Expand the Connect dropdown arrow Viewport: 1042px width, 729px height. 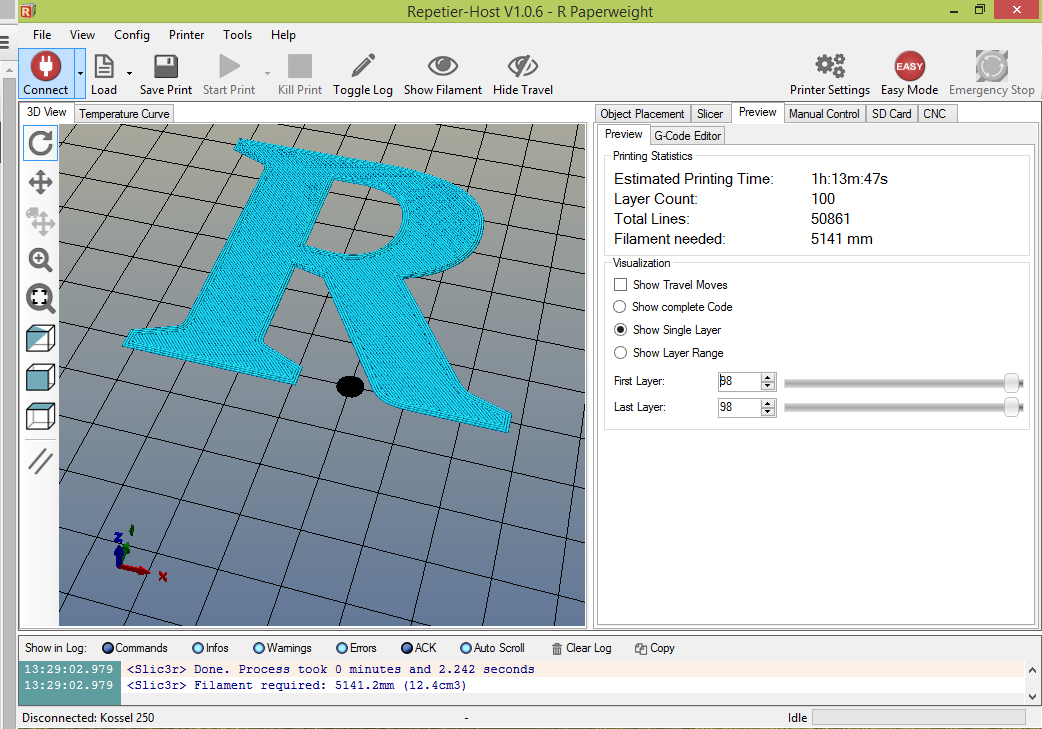click(x=80, y=74)
